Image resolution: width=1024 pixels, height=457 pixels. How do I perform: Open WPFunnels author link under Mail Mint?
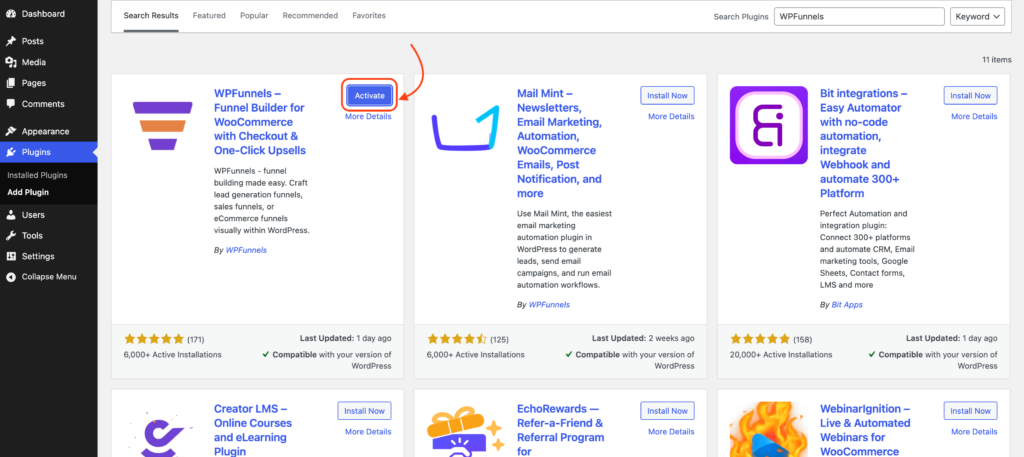[549, 305]
